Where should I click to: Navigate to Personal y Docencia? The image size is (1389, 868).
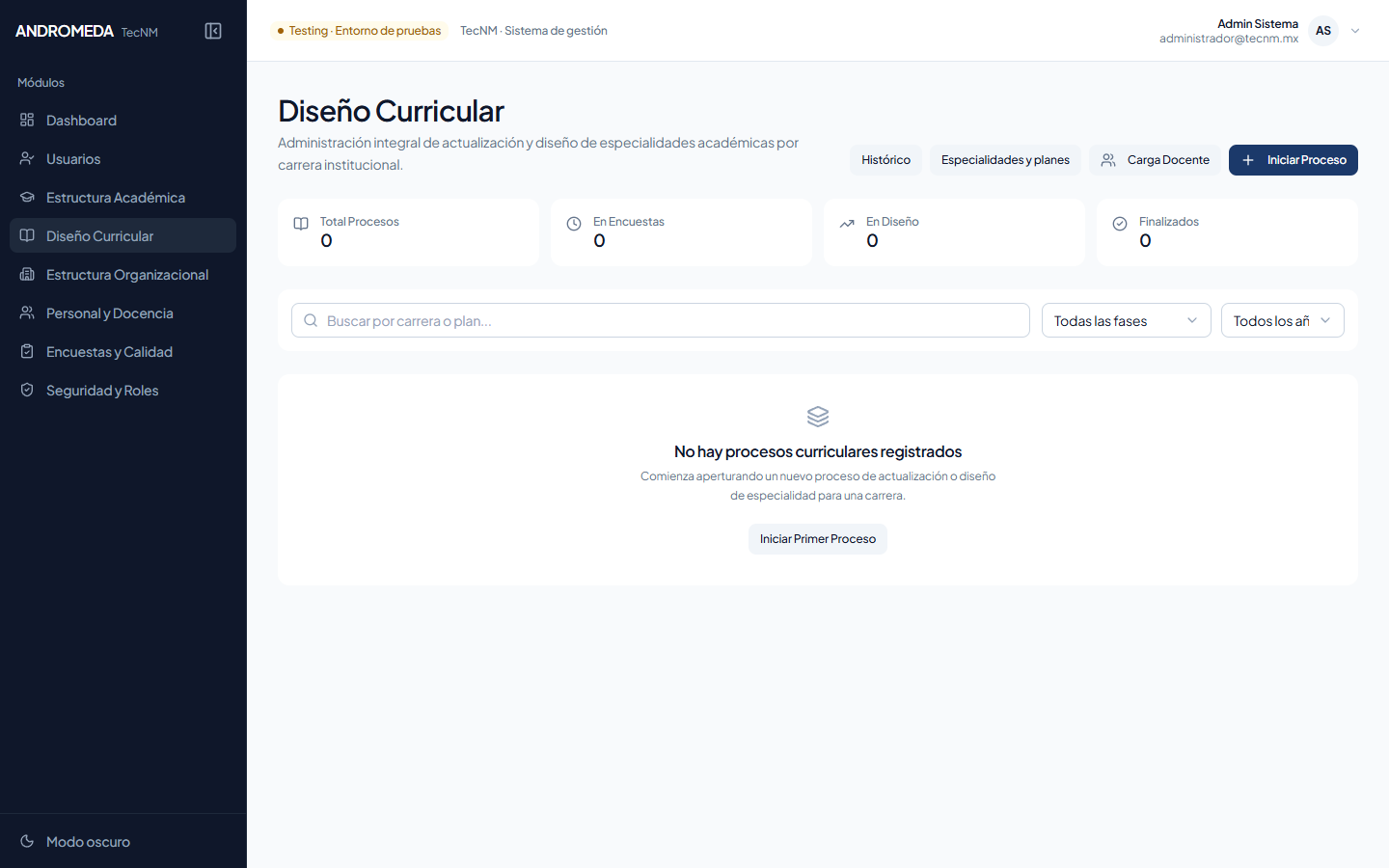point(123,312)
